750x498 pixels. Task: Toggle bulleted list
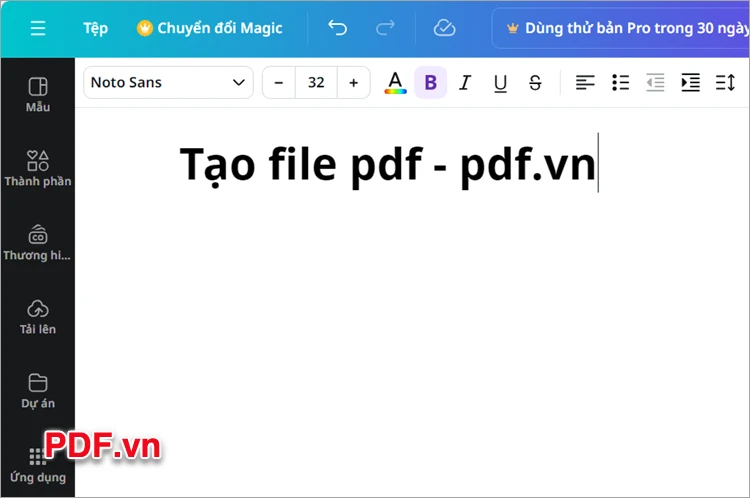(620, 83)
